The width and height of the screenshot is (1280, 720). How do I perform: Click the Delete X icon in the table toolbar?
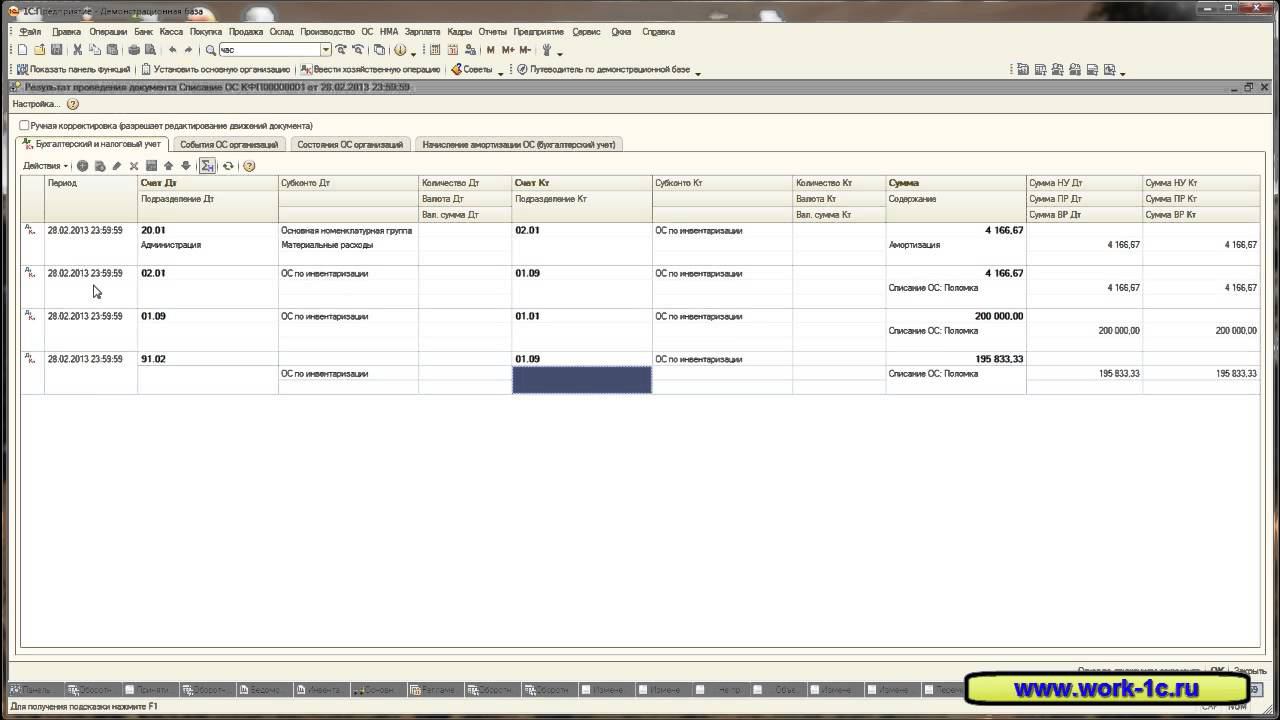pyautogui.click(x=134, y=166)
